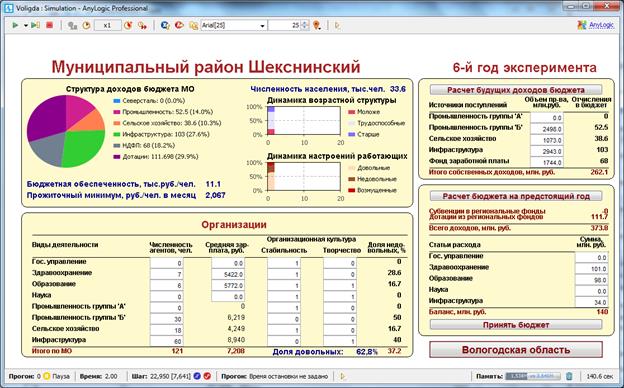The image size is (624, 388).
Task: Edit Сельское хозяйство agents count field 18
Action: pyautogui.click(x=166, y=330)
